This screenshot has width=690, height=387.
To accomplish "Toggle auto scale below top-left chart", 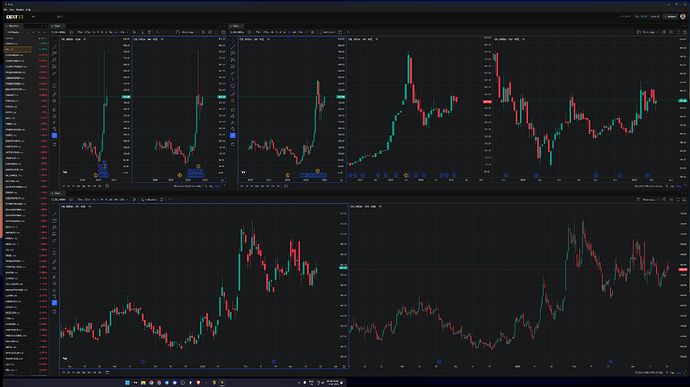I will coord(217,186).
